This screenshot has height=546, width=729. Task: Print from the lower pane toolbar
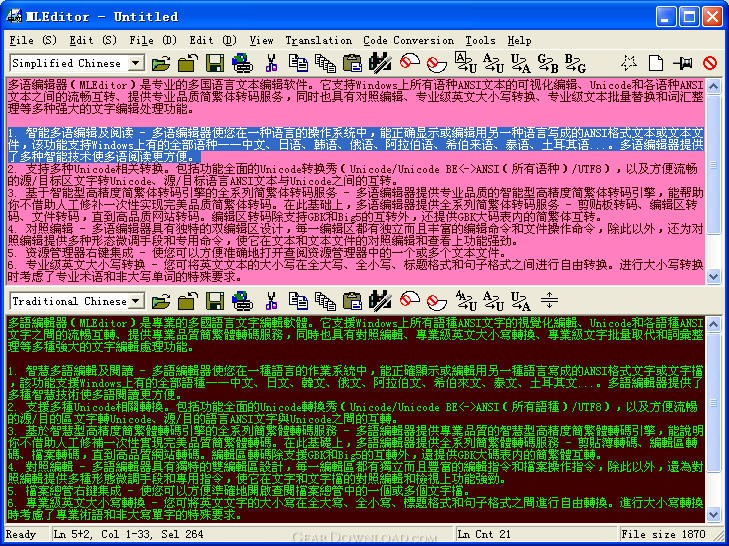242,300
